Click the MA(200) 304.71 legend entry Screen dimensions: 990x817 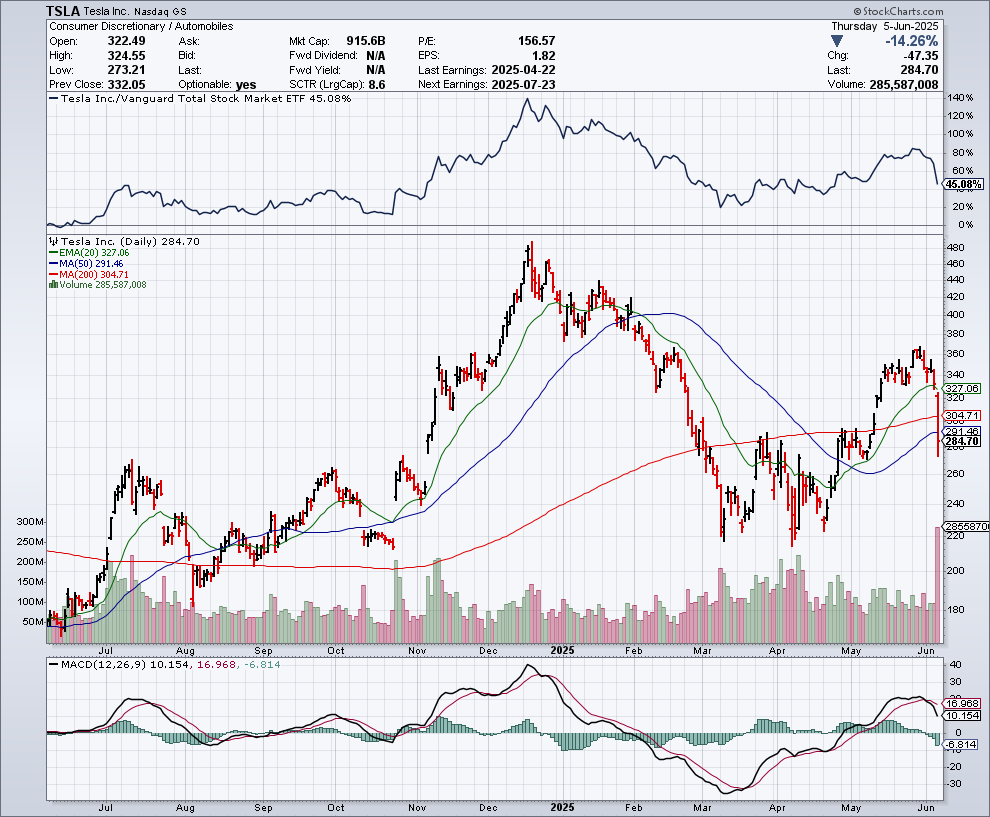pos(89,274)
